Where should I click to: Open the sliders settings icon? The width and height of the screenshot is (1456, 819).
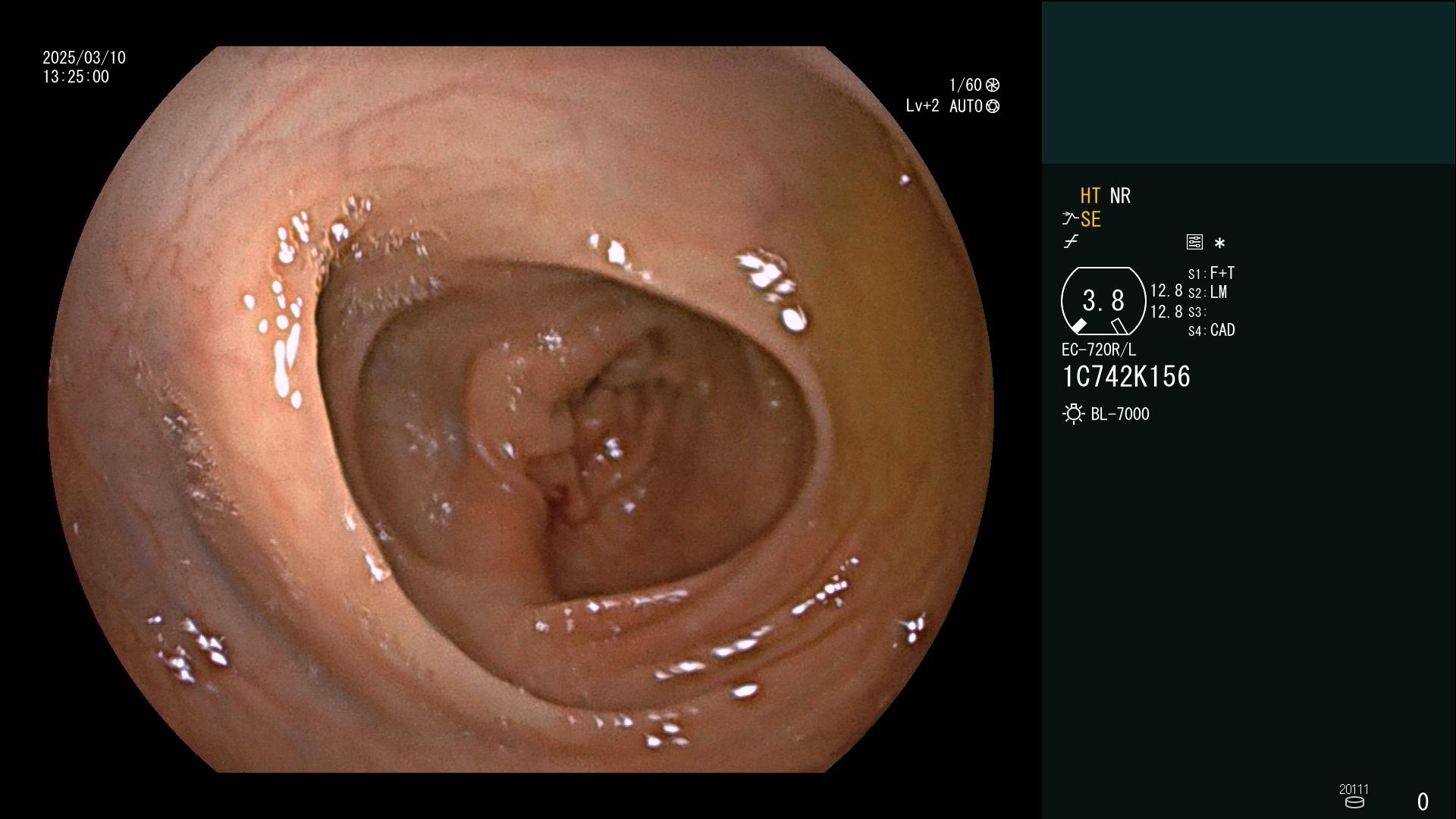[1194, 242]
